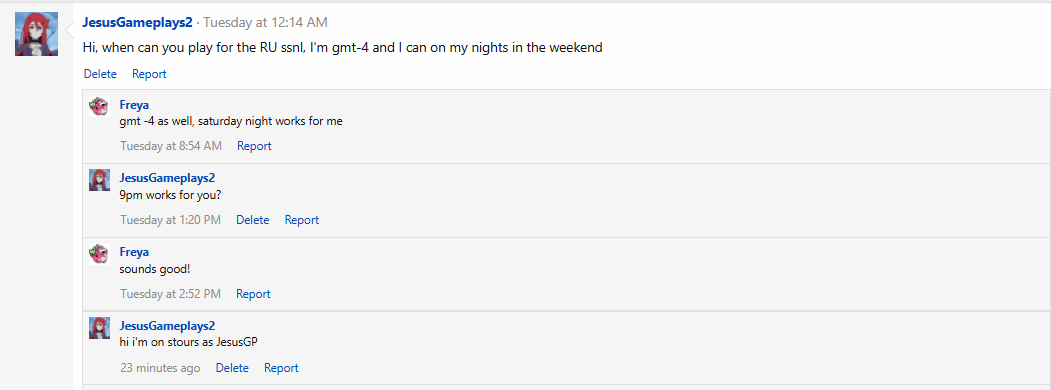The height and width of the screenshot is (390, 1051).
Task: Delete the '9pm works for you?' comment
Action: point(253,220)
